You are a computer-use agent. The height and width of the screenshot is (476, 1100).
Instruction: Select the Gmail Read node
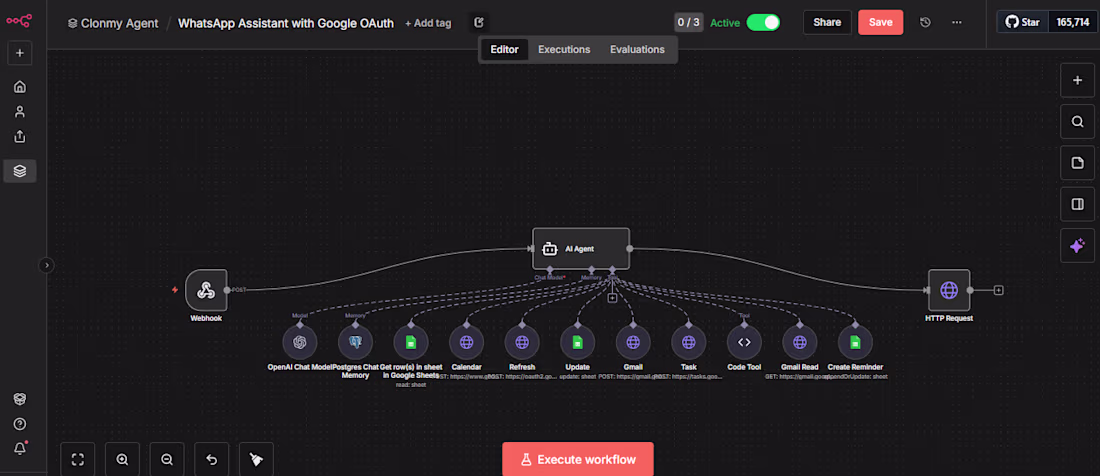pos(800,342)
